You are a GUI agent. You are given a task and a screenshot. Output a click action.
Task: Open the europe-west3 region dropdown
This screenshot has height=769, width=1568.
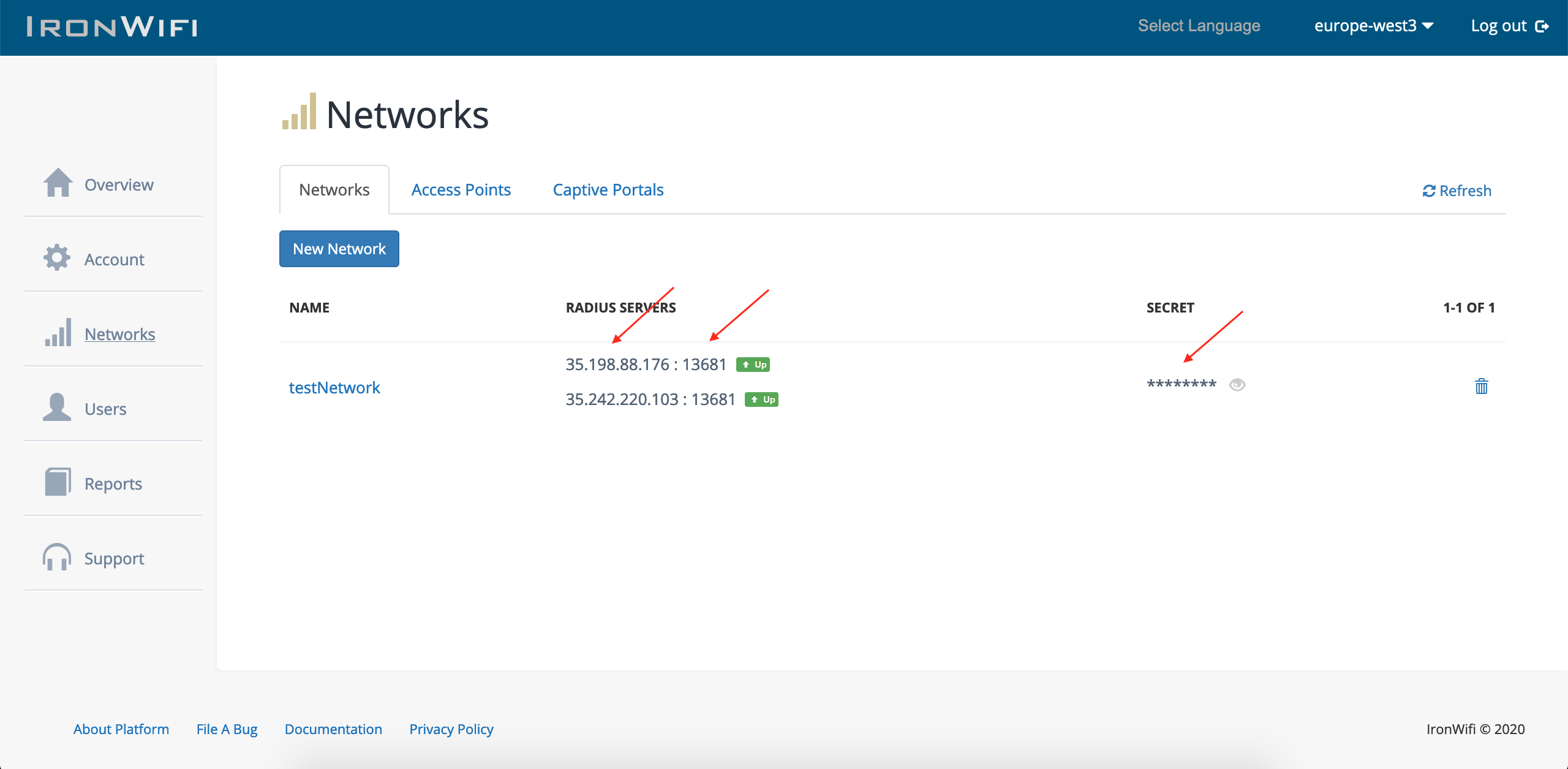[x=1372, y=26]
